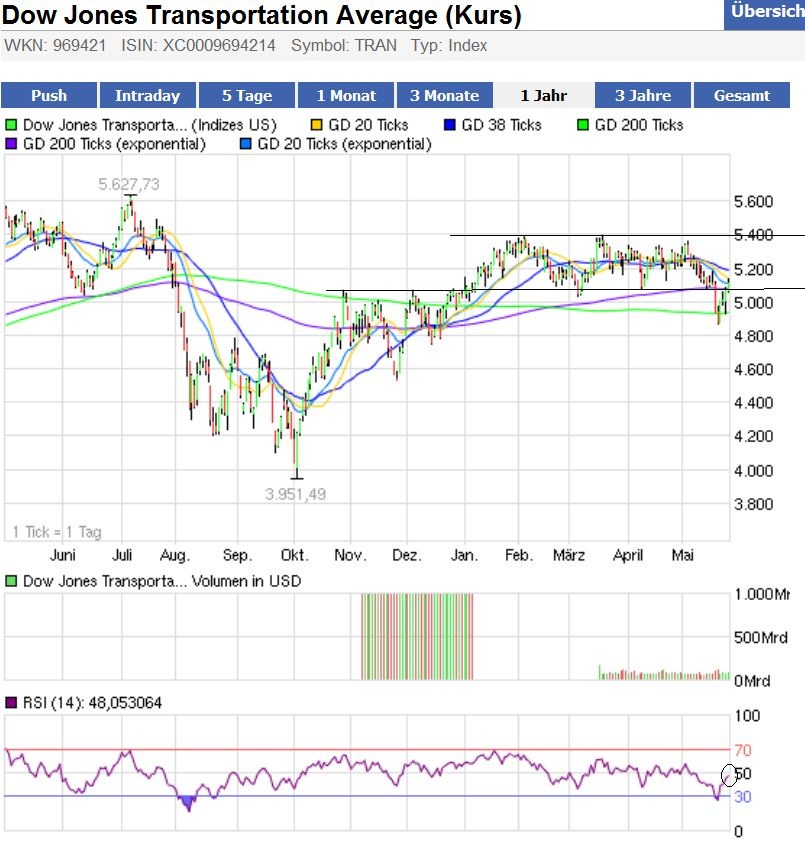The width and height of the screenshot is (805, 848).
Task: Click the green Volumen in USD legend swatch
Action: 11,581
